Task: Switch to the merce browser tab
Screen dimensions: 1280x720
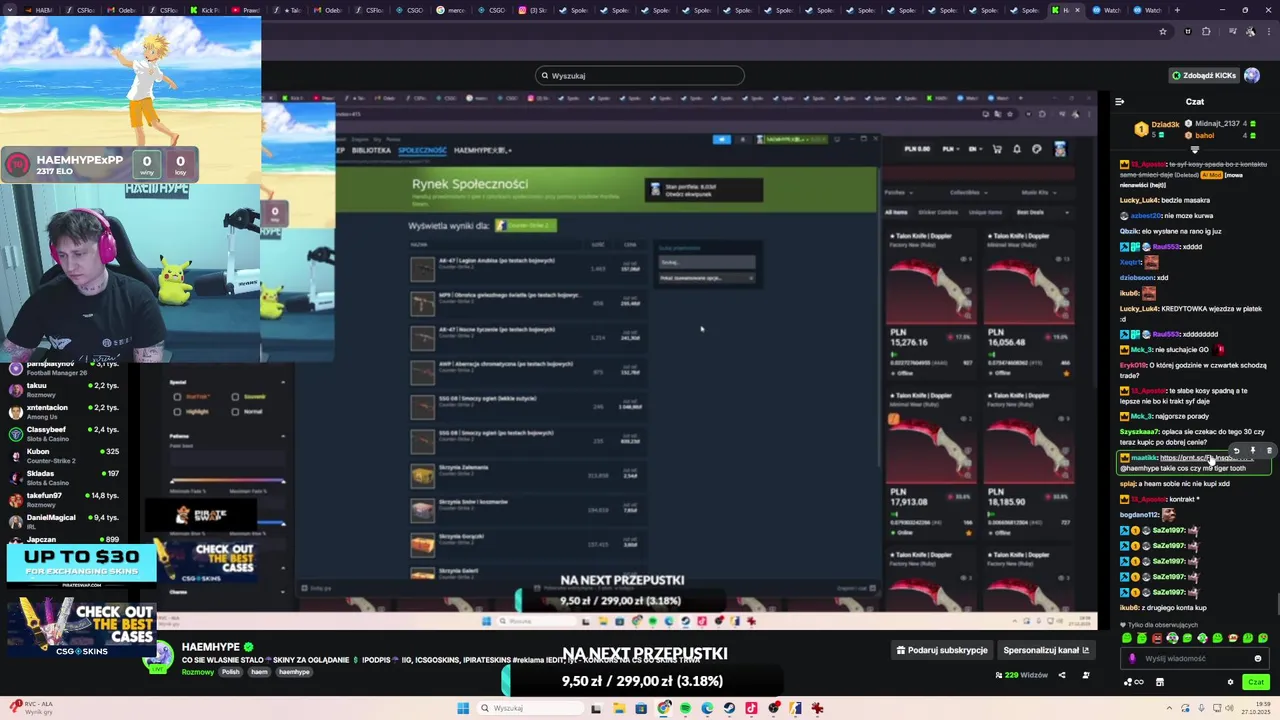Action: (x=449, y=10)
